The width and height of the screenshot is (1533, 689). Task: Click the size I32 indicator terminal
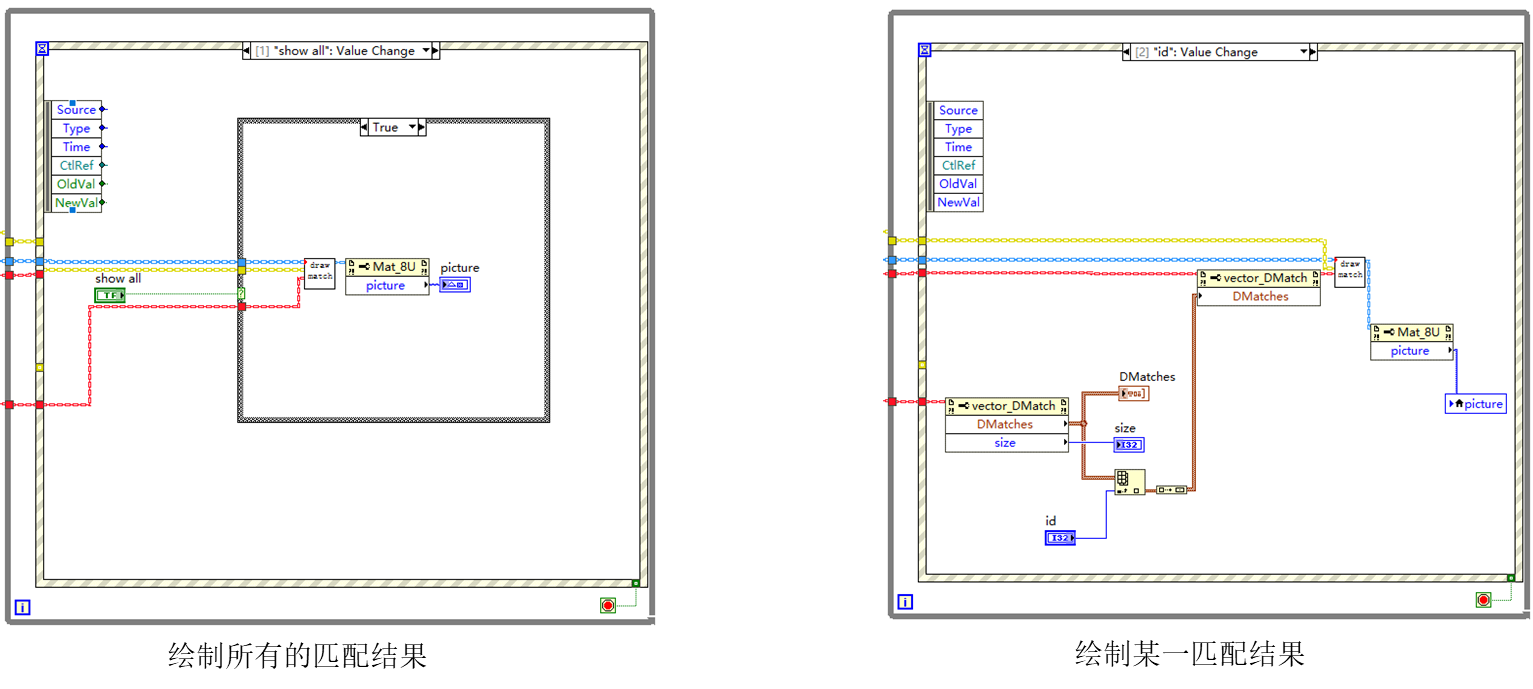1127,445
